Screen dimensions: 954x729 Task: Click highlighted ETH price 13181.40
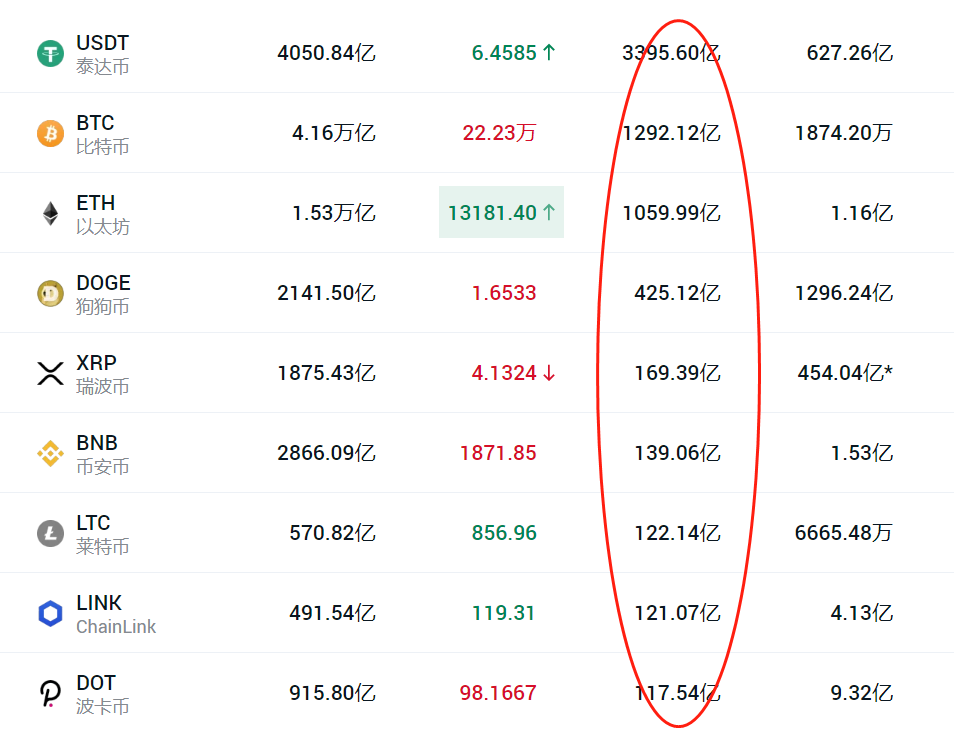[x=501, y=212]
